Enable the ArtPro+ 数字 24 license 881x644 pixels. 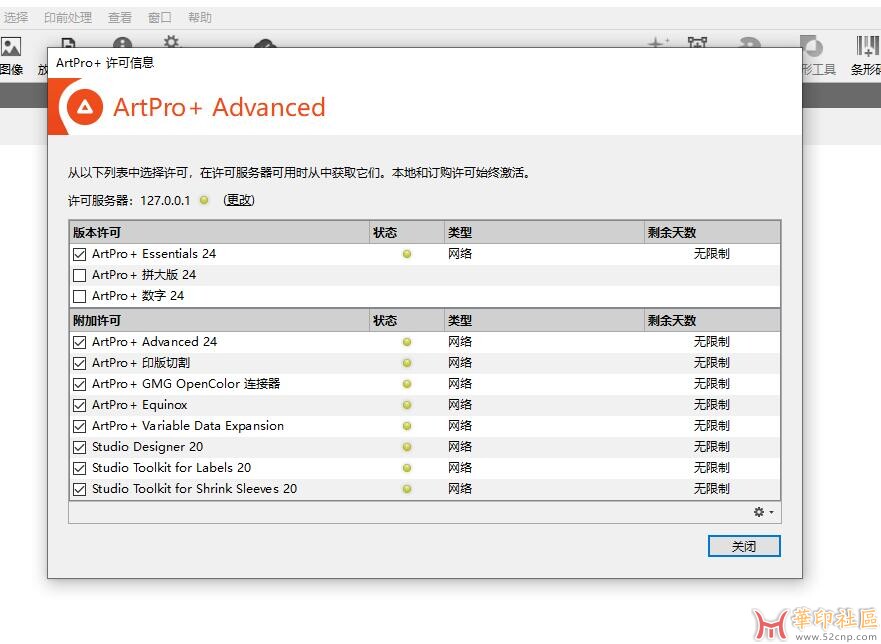click(79, 296)
